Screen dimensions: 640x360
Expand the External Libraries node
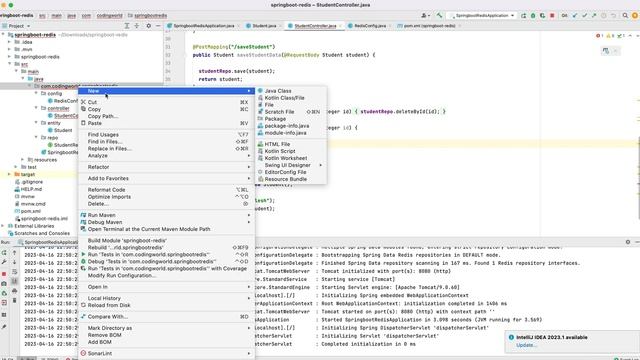click(x=3, y=226)
